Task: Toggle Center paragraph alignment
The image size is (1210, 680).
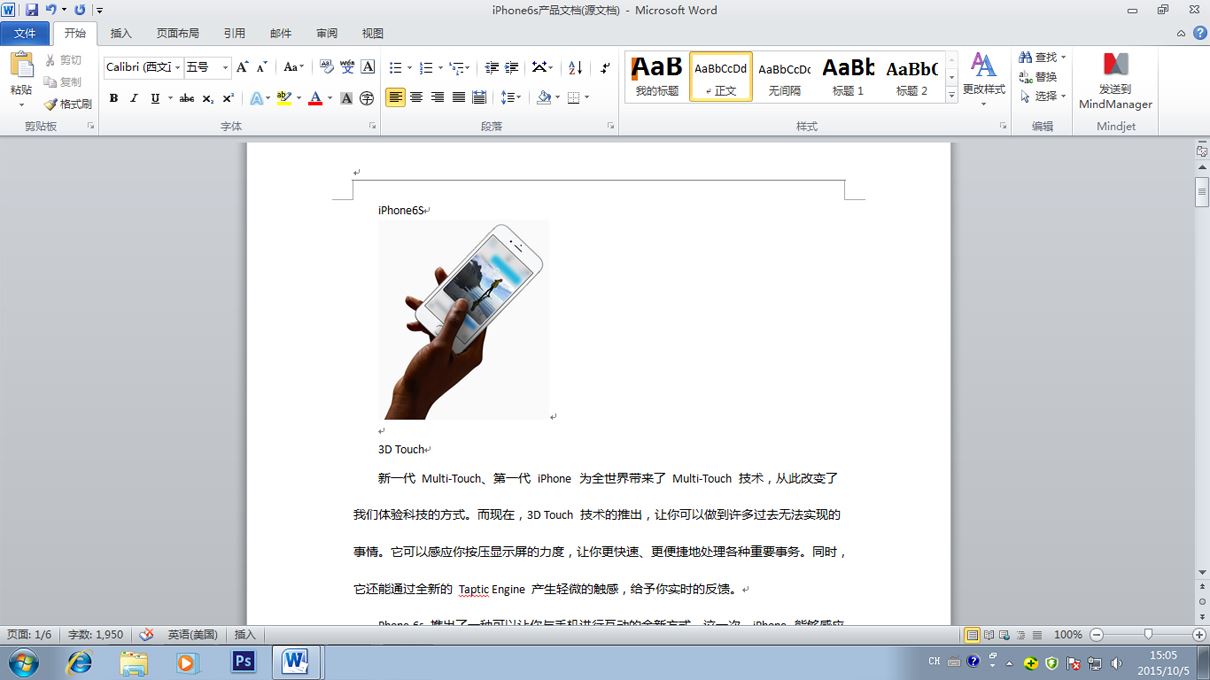Action: pyautogui.click(x=416, y=97)
